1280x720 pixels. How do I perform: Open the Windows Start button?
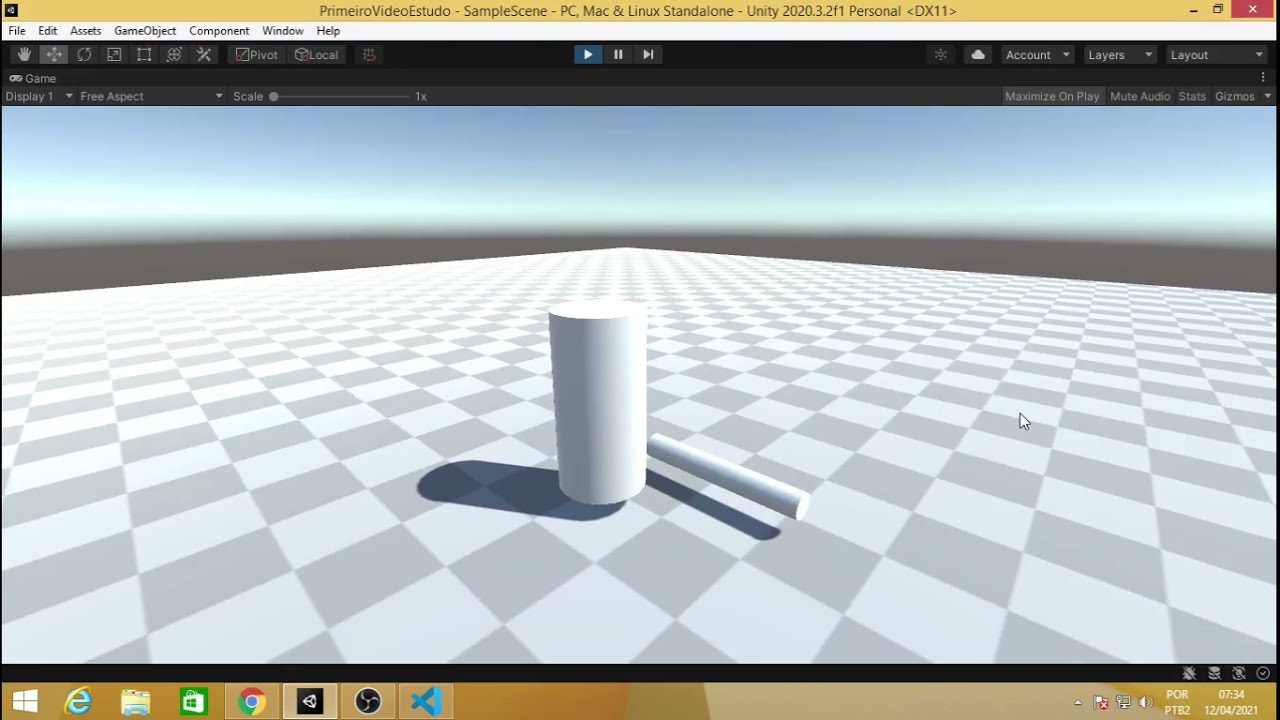(25, 702)
